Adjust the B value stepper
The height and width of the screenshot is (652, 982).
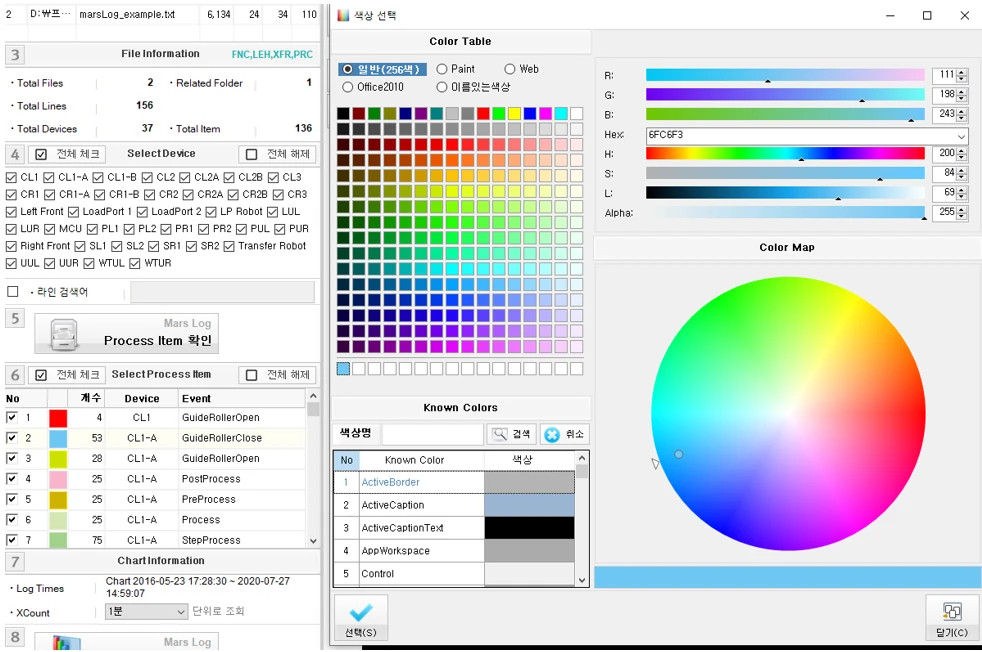tap(963, 115)
